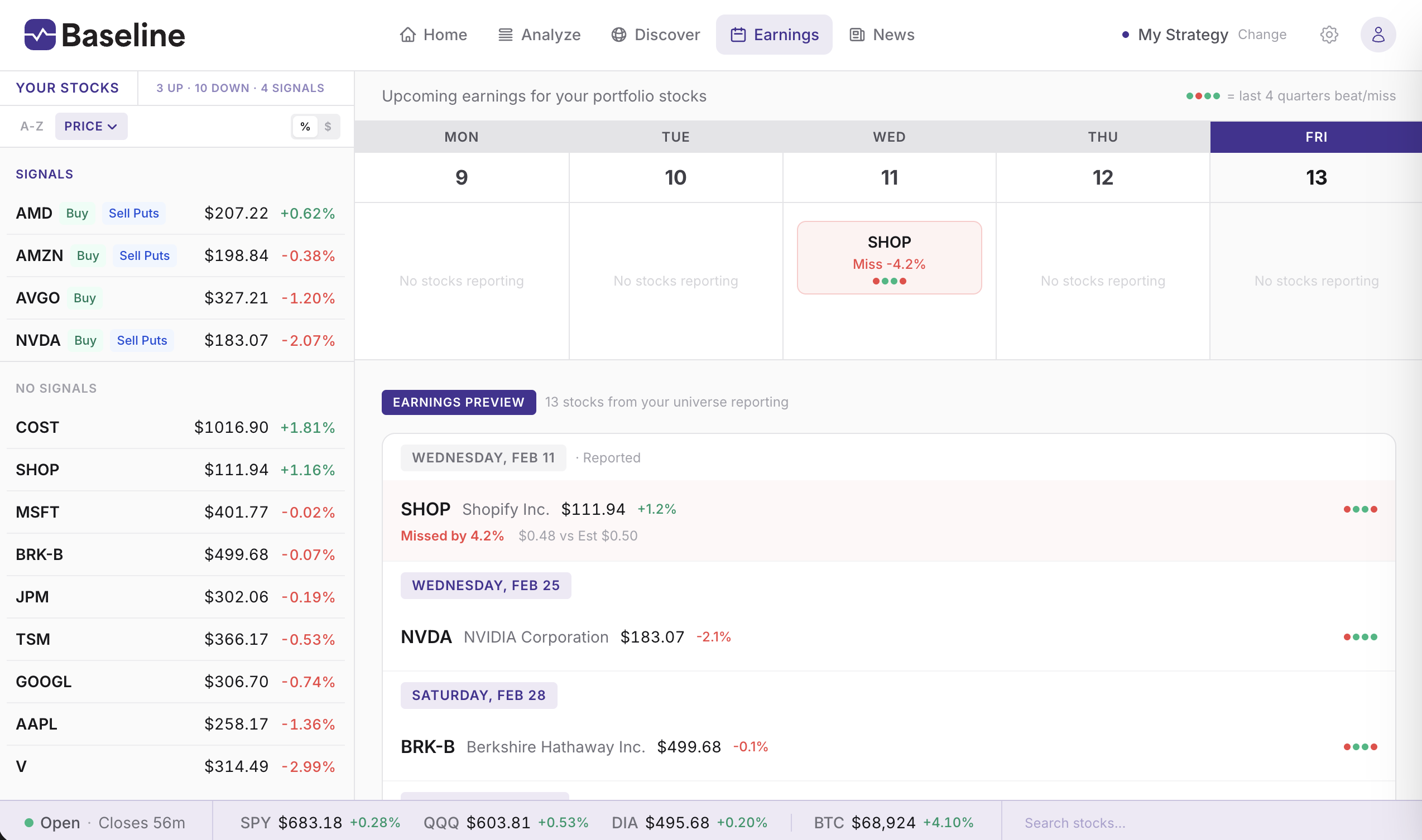Switch to the FRI day tab
This screenshot has width=1422, height=840.
[1316, 137]
